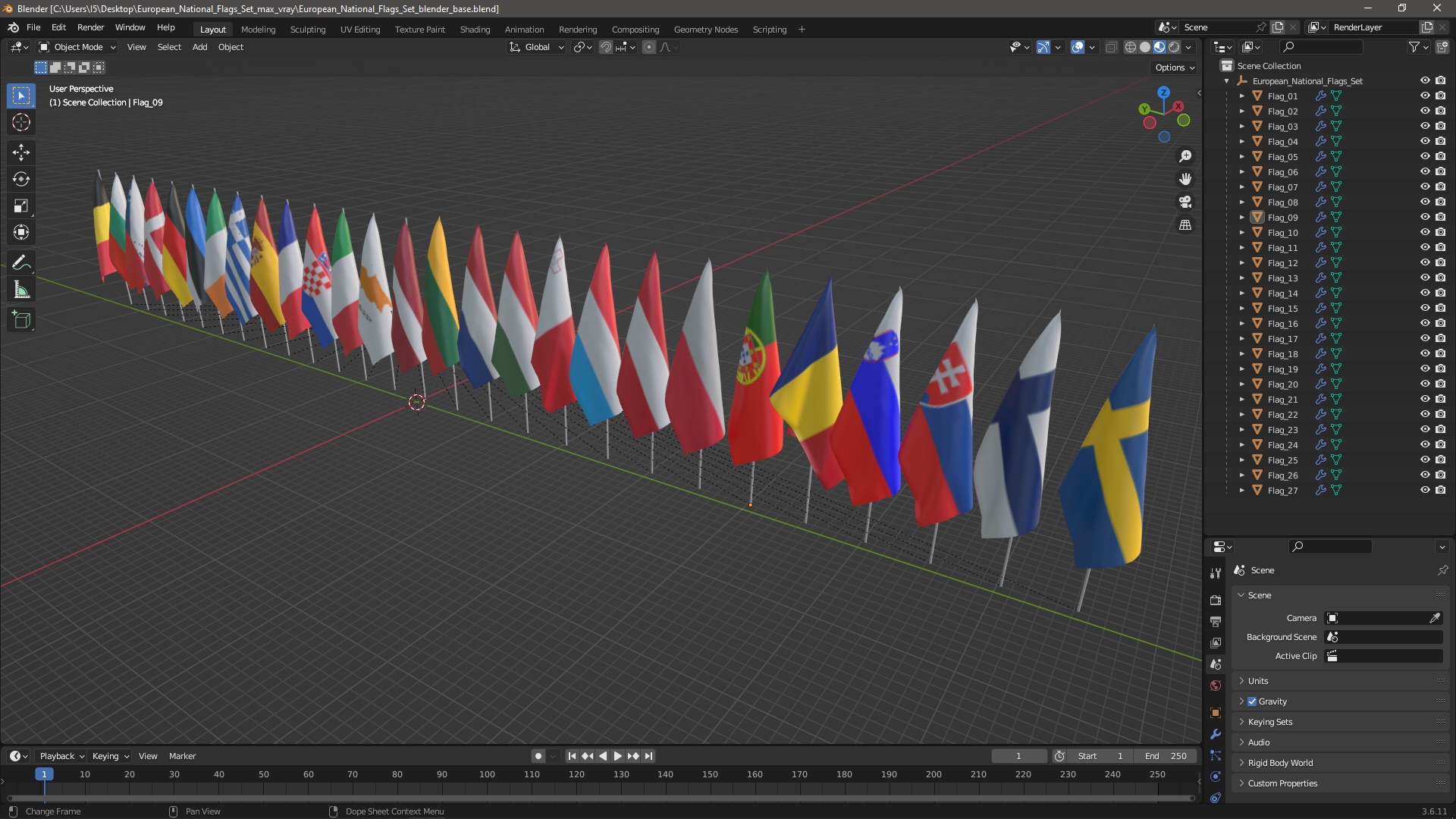The image size is (1456, 819).
Task: Jump to the start frame
Action: 572,756
